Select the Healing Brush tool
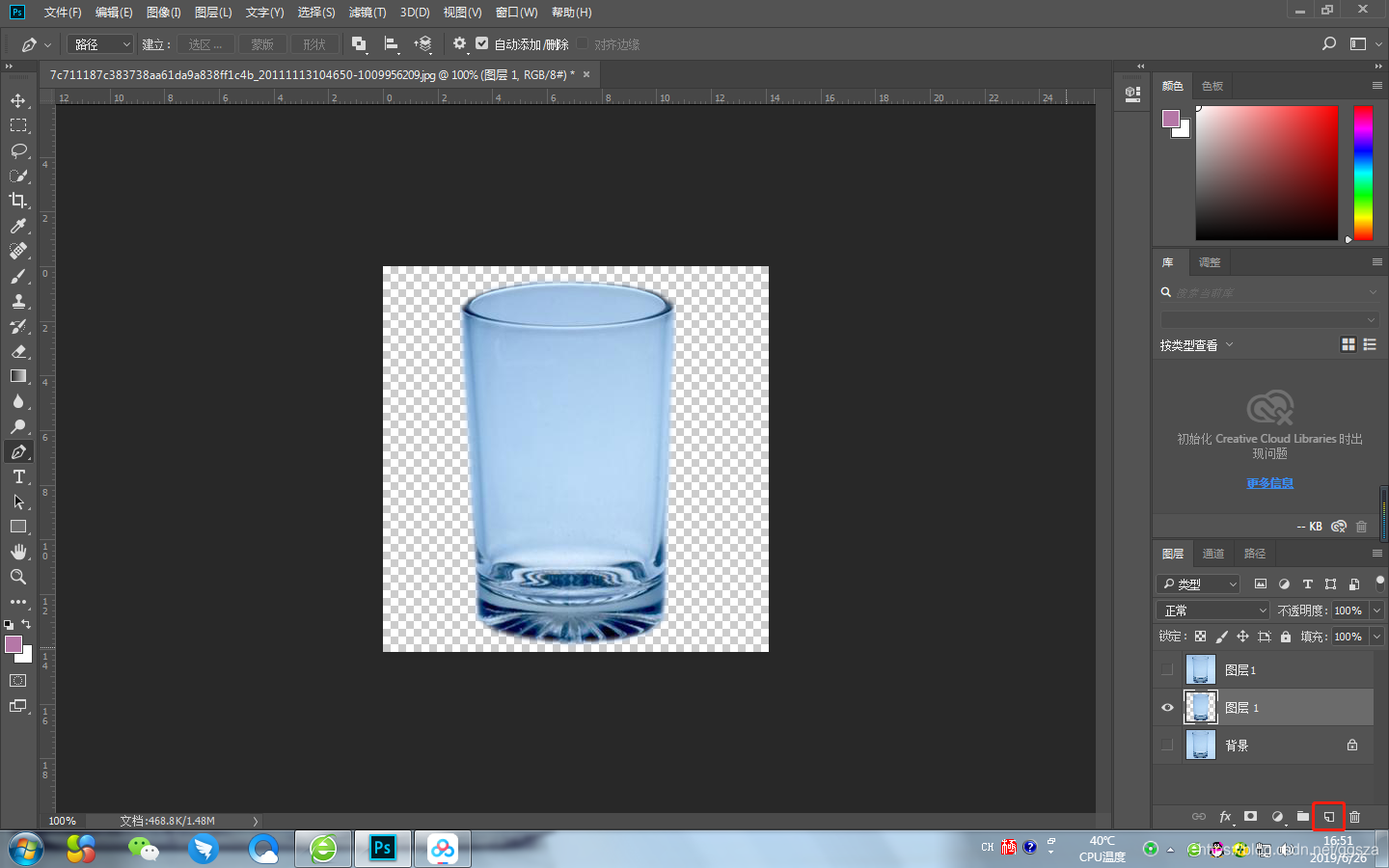The width and height of the screenshot is (1389, 868). [x=18, y=251]
